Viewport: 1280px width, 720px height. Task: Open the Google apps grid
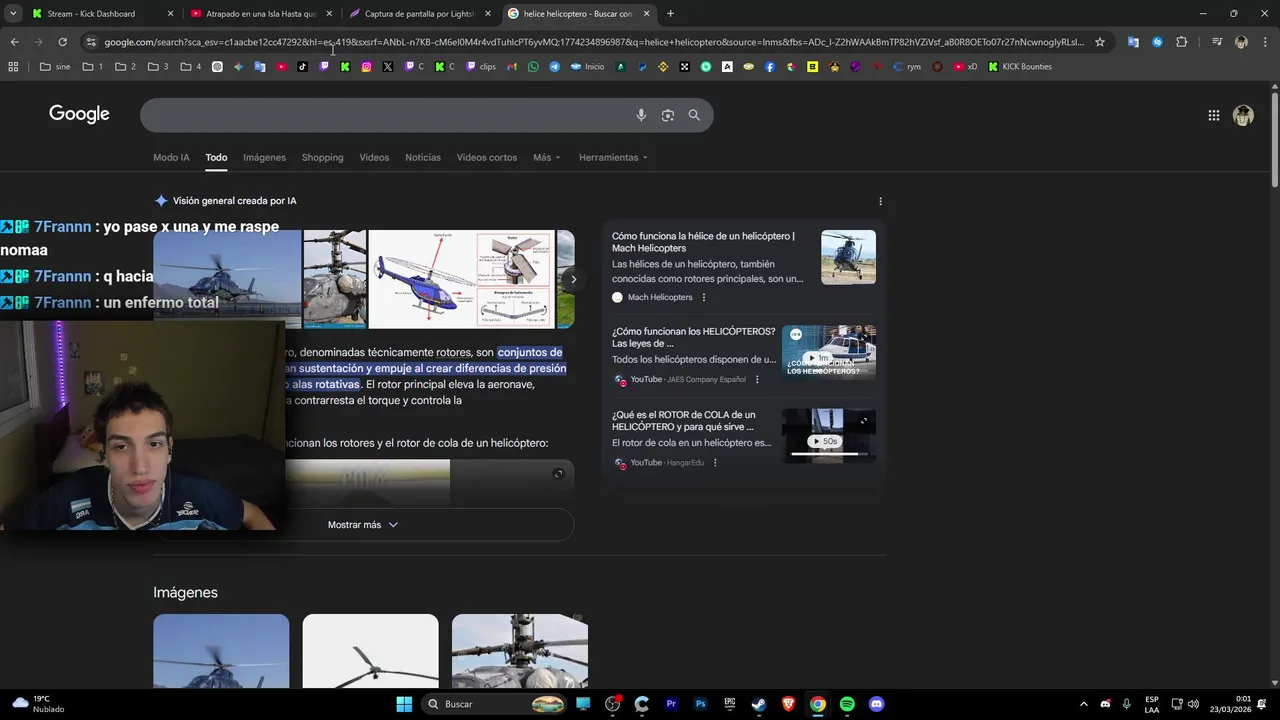point(1213,115)
